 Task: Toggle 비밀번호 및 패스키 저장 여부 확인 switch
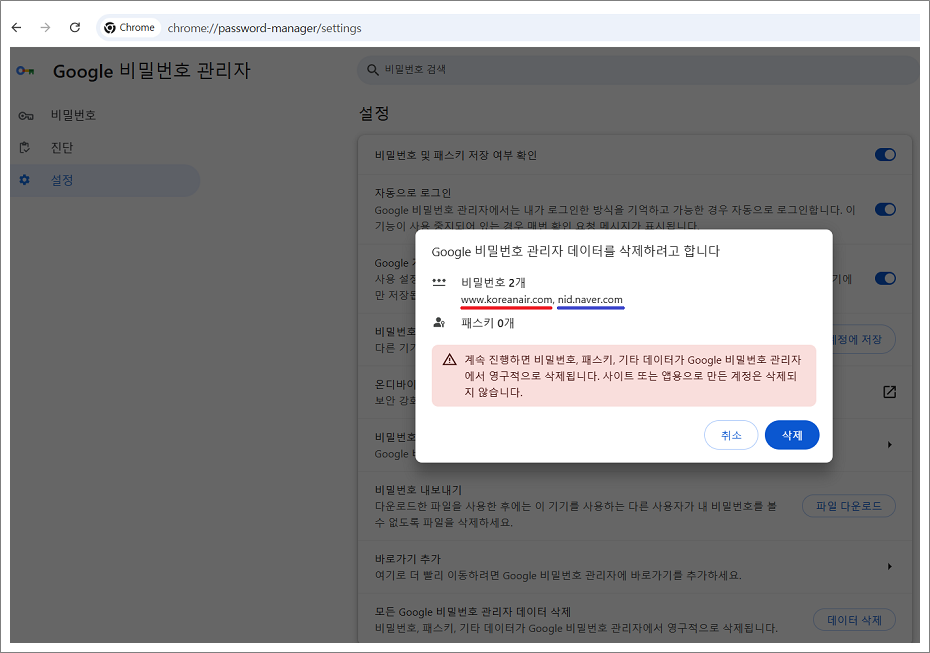(885, 155)
